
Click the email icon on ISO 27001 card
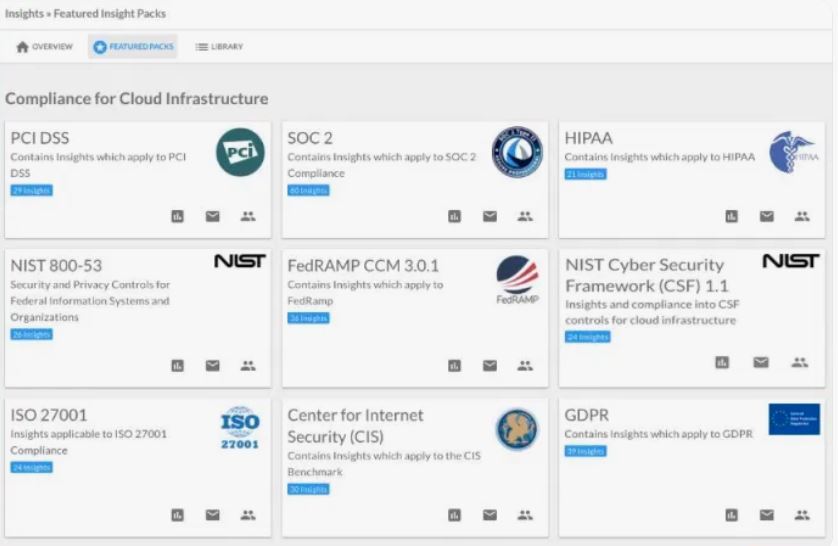[213, 515]
